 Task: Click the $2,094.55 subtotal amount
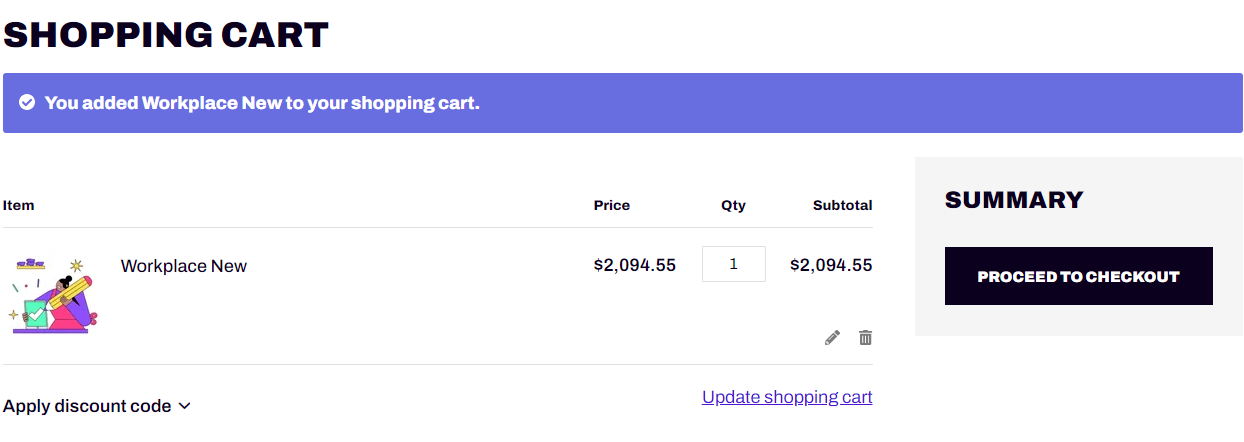831,265
